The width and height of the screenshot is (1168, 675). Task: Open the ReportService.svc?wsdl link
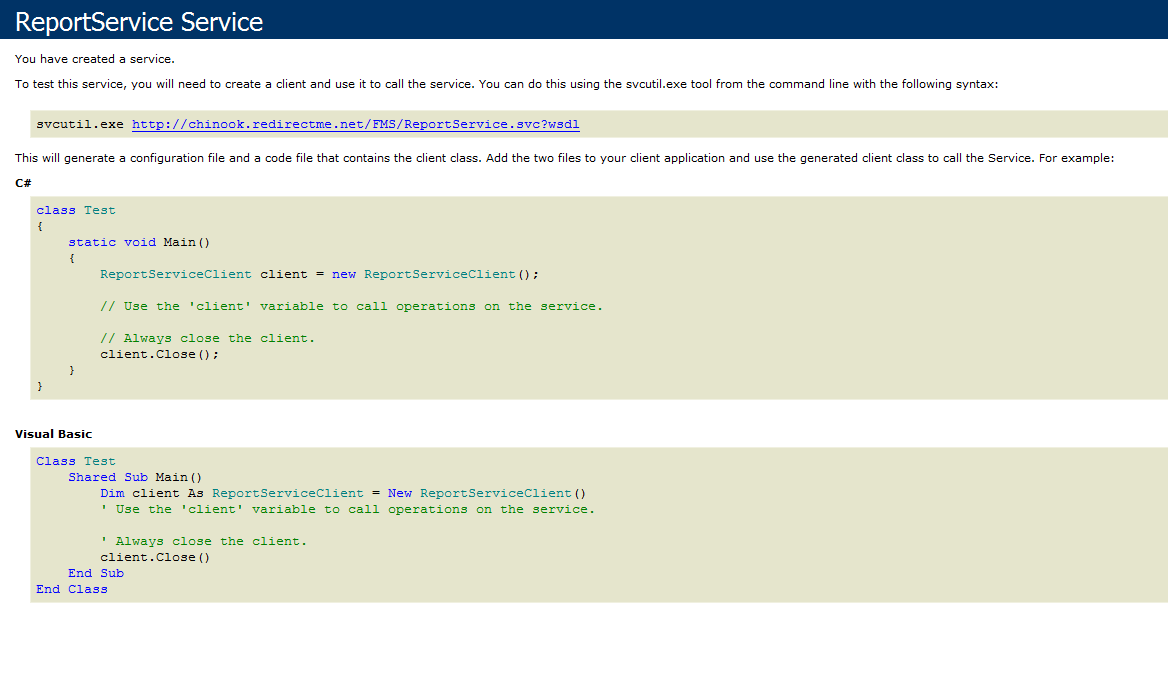[x=355, y=124]
